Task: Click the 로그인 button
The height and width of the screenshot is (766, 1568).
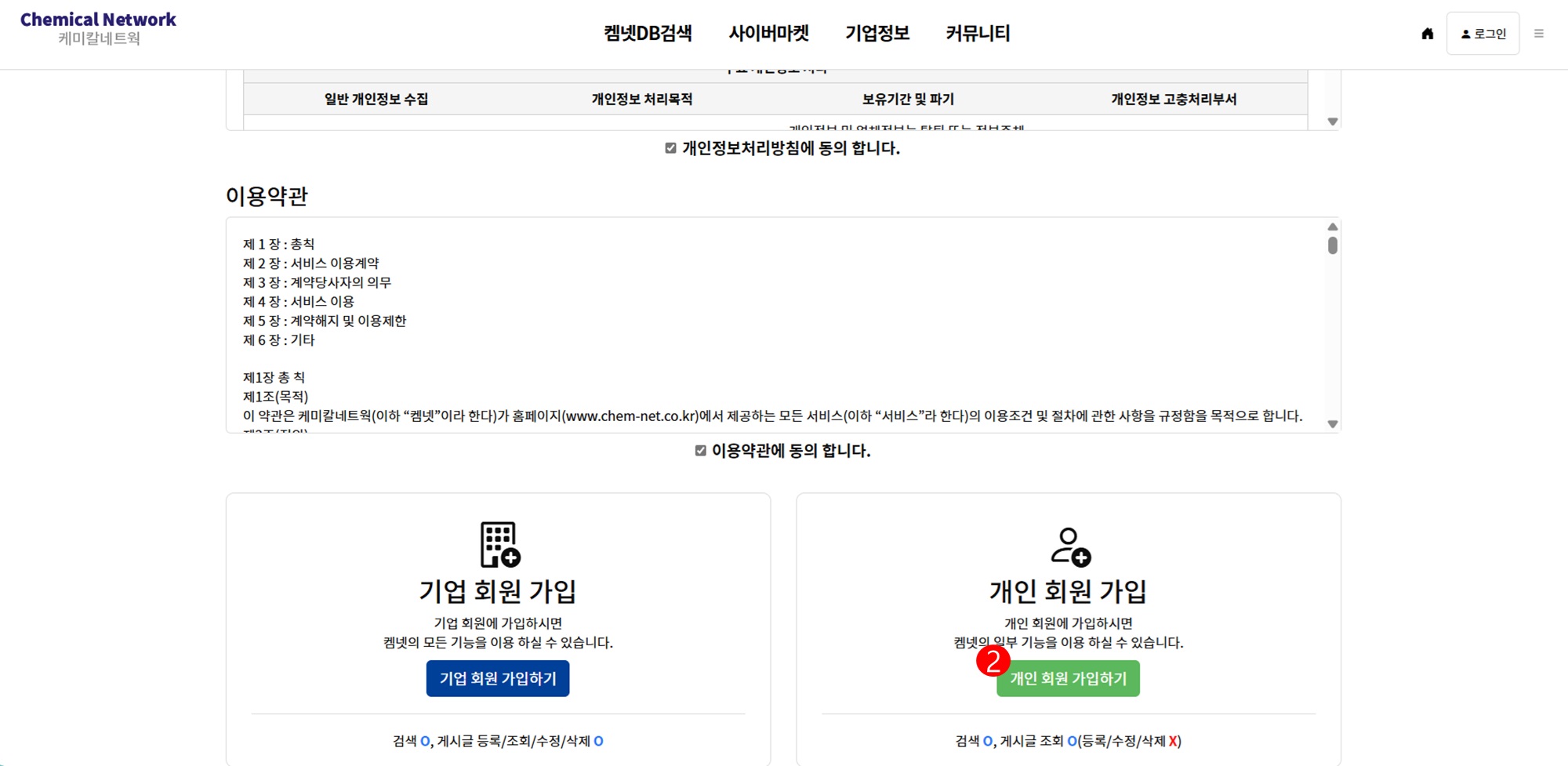Action: coord(1483,34)
